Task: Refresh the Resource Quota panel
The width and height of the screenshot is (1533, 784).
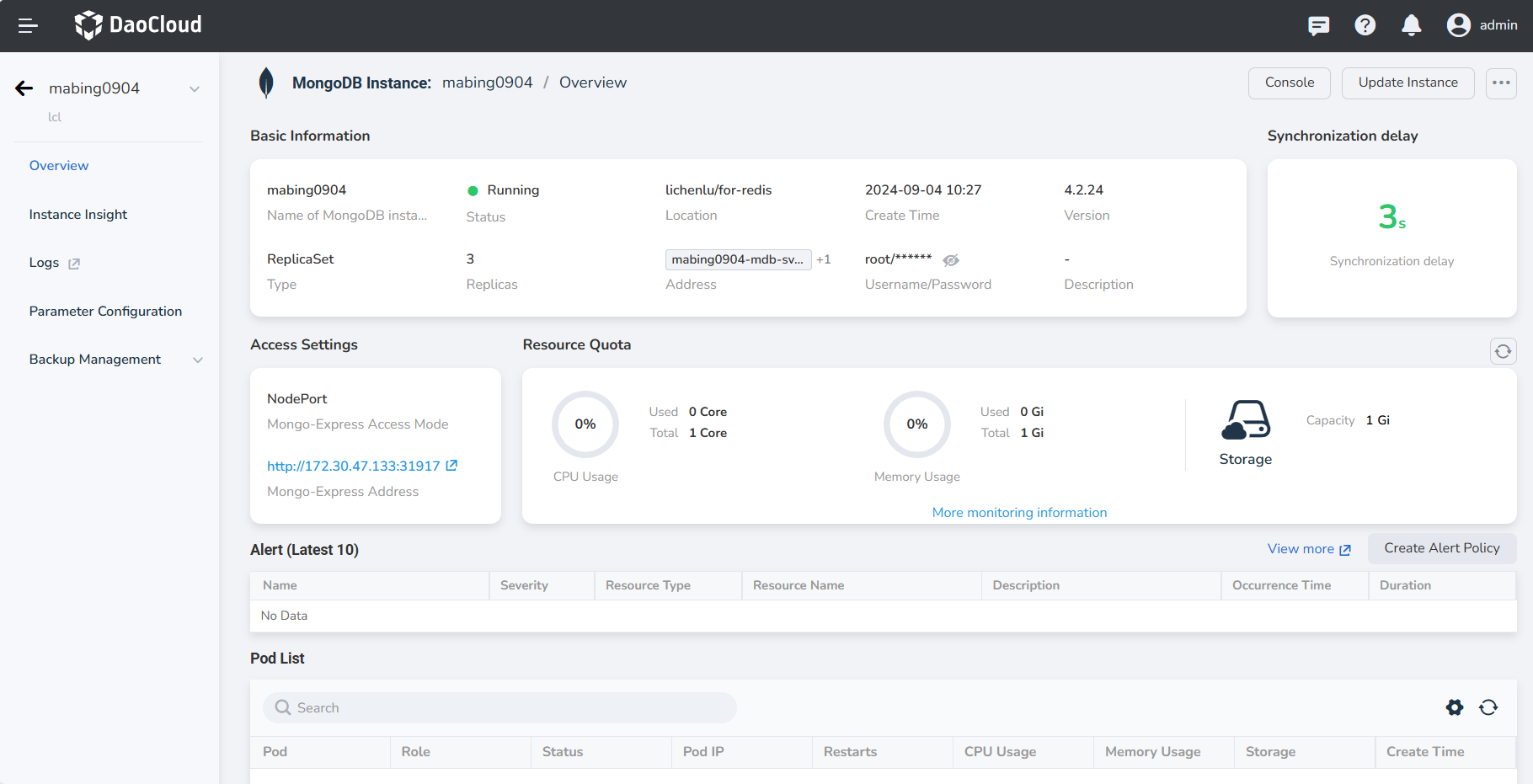Action: 1503,351
